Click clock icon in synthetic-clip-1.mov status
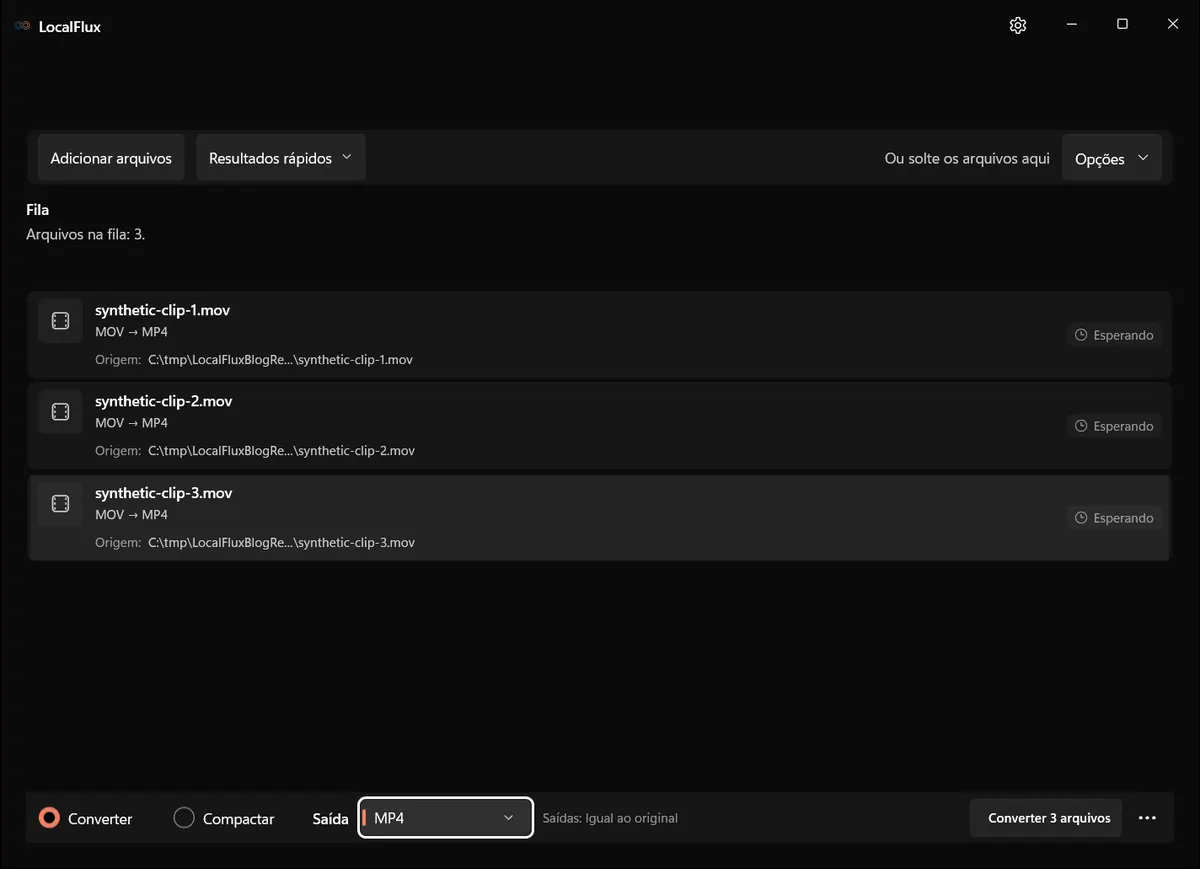 (x=1081, y=335)
